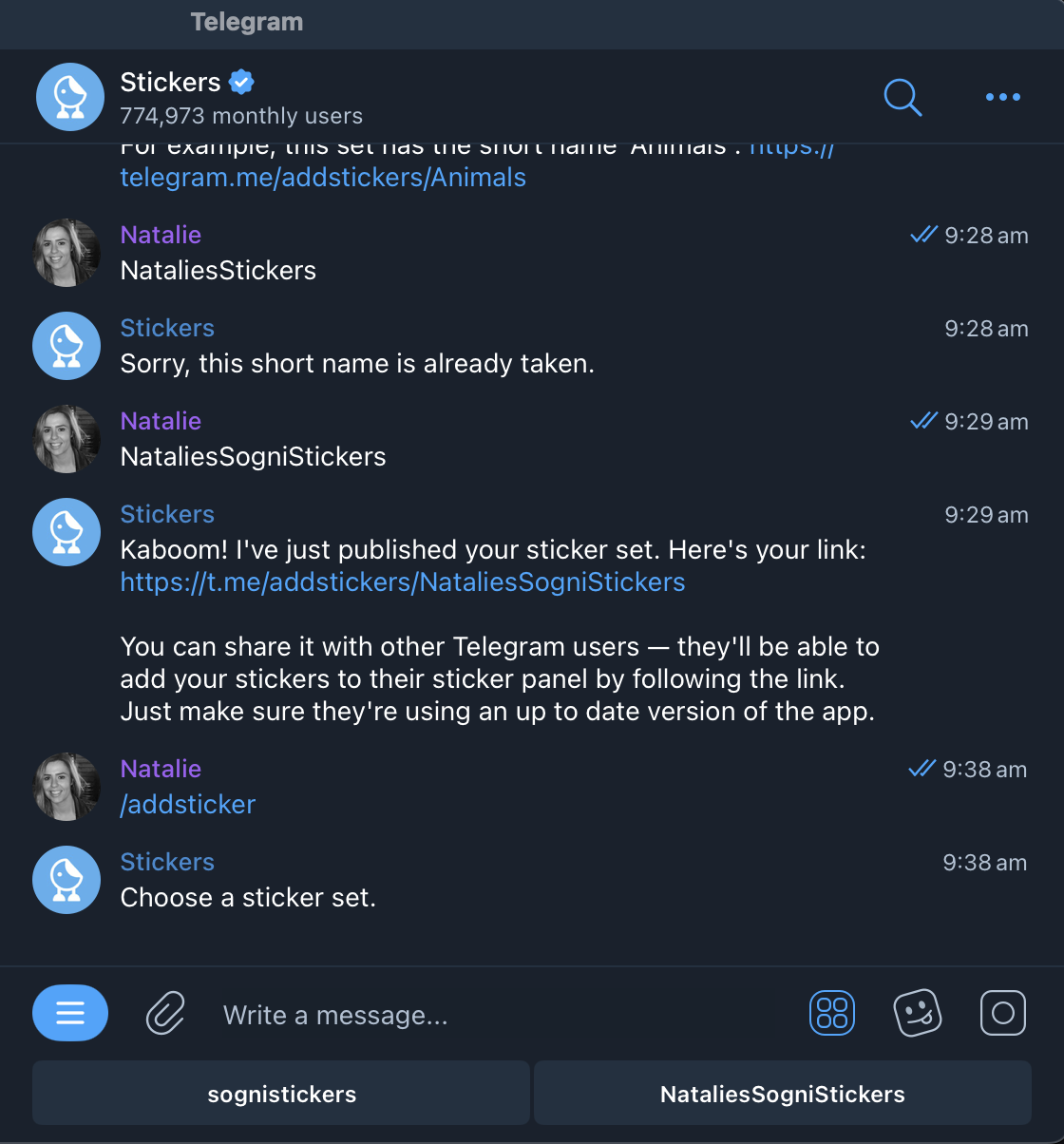This screenshot has height=1144, width=1064.
Task: Click Natalie's name above the /addsticker message
Action: [x=161, y=769]
